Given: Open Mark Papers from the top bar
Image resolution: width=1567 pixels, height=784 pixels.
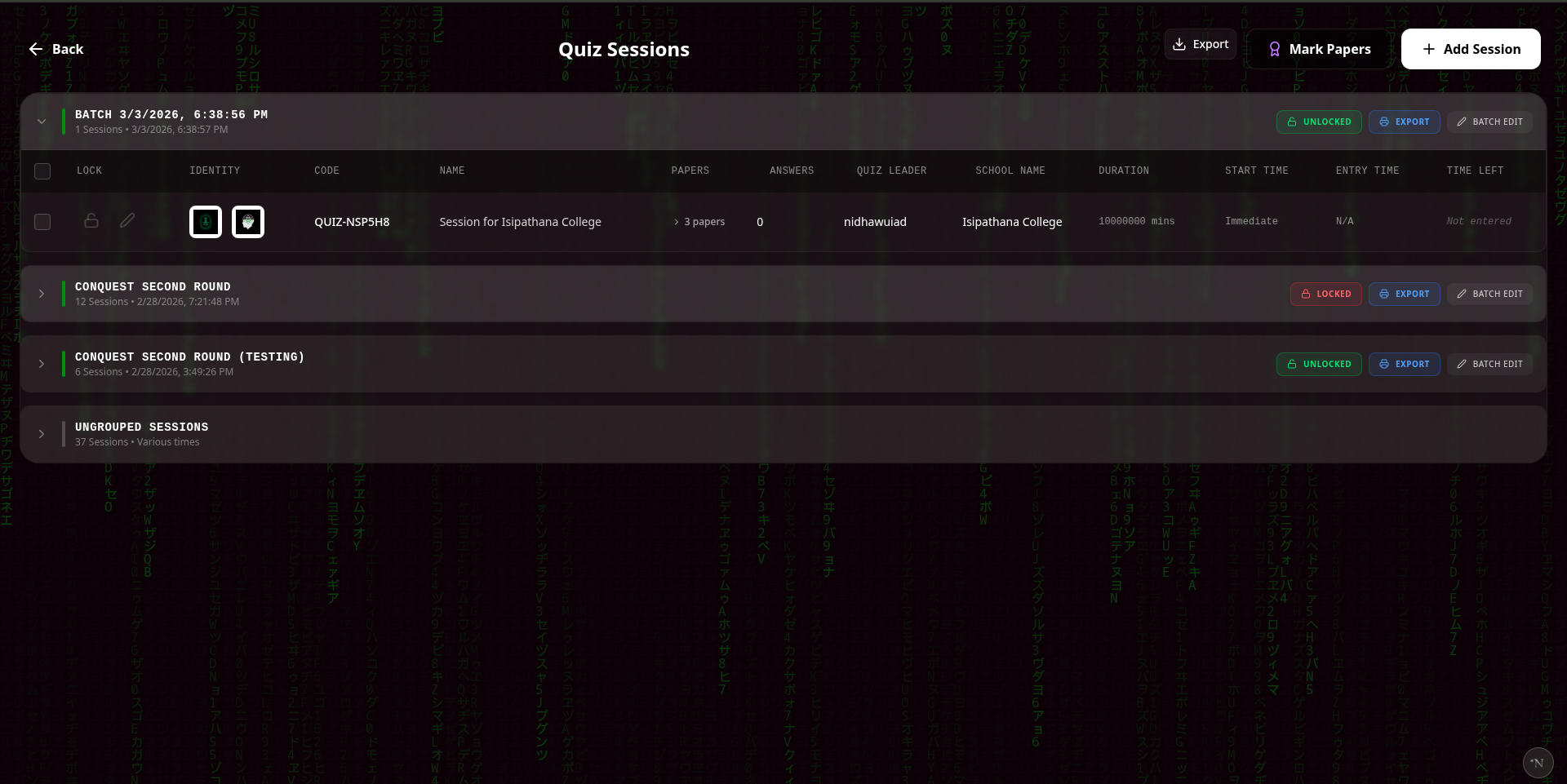Looking at the screenshot, I should coord(1329,49).
